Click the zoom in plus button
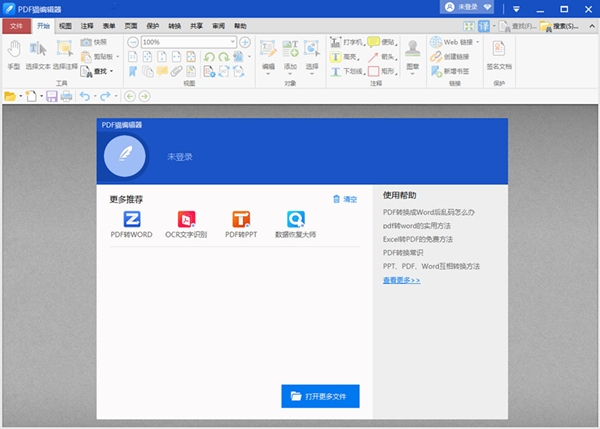The height and width of the screenshot is (429, 600). click(245, 42)
